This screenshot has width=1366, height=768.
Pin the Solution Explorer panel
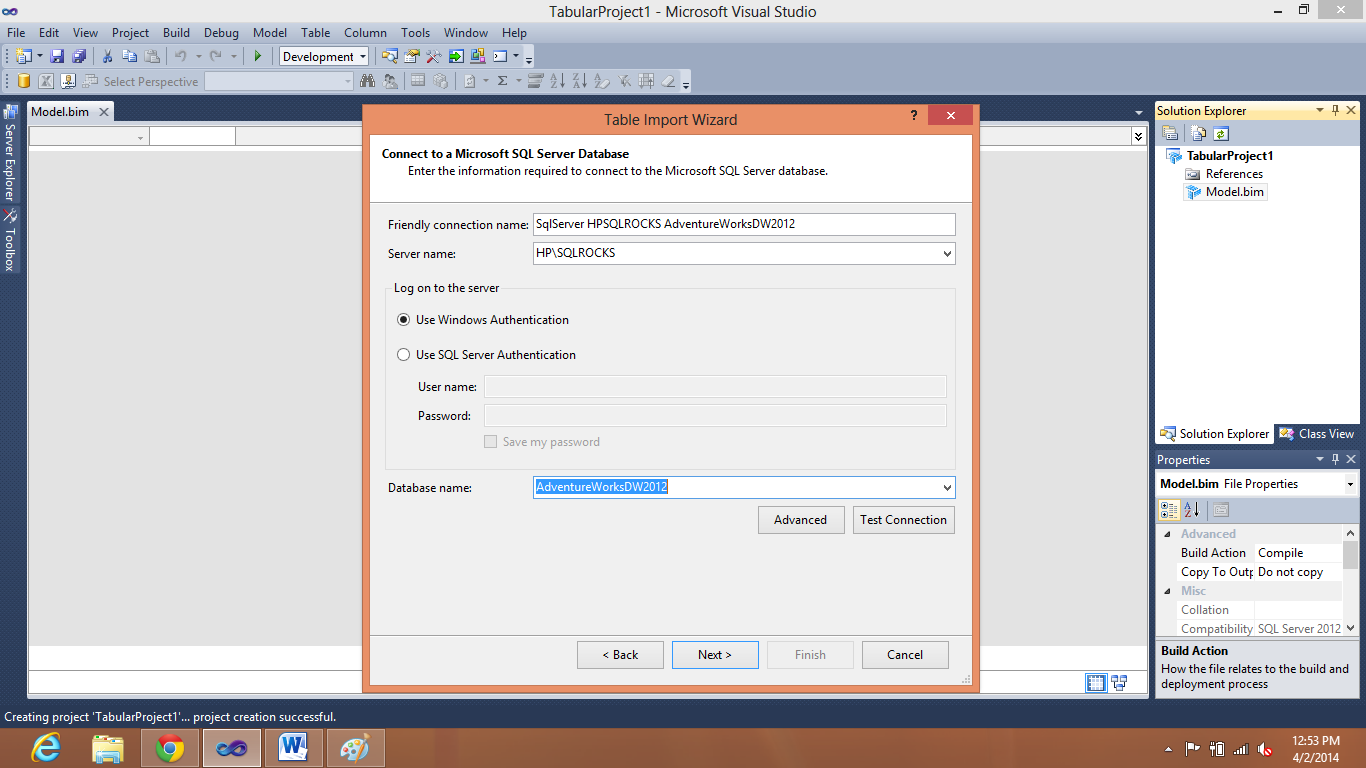(1335, 110)
